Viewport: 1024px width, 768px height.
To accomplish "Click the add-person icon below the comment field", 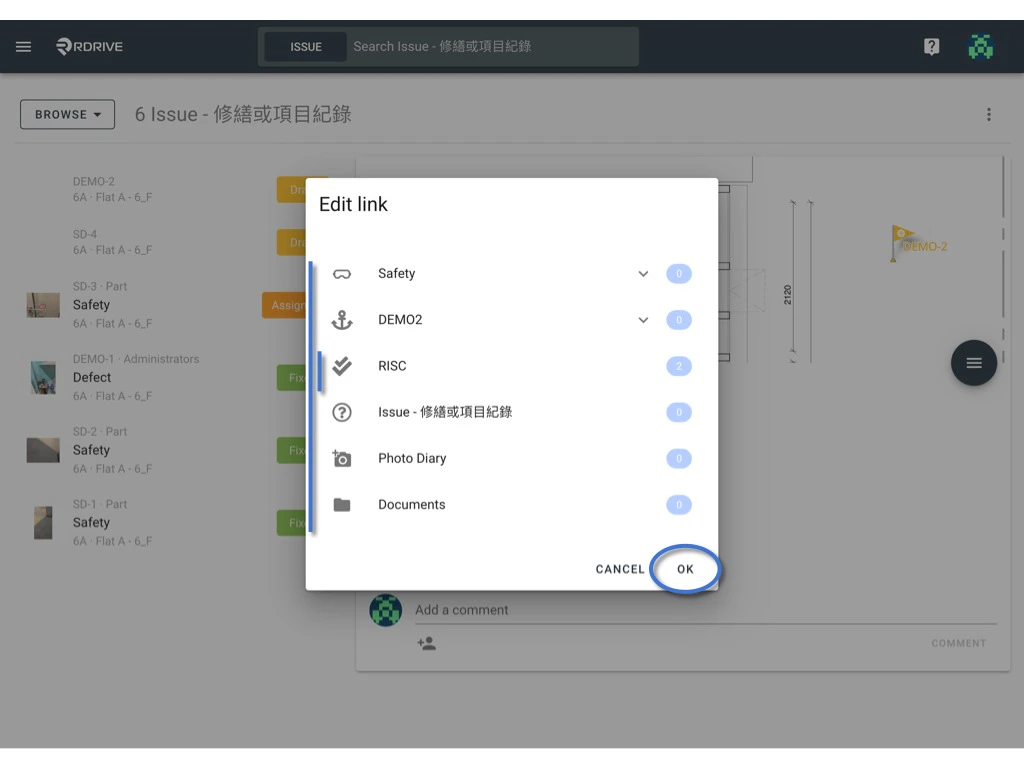I will (427, 643).
